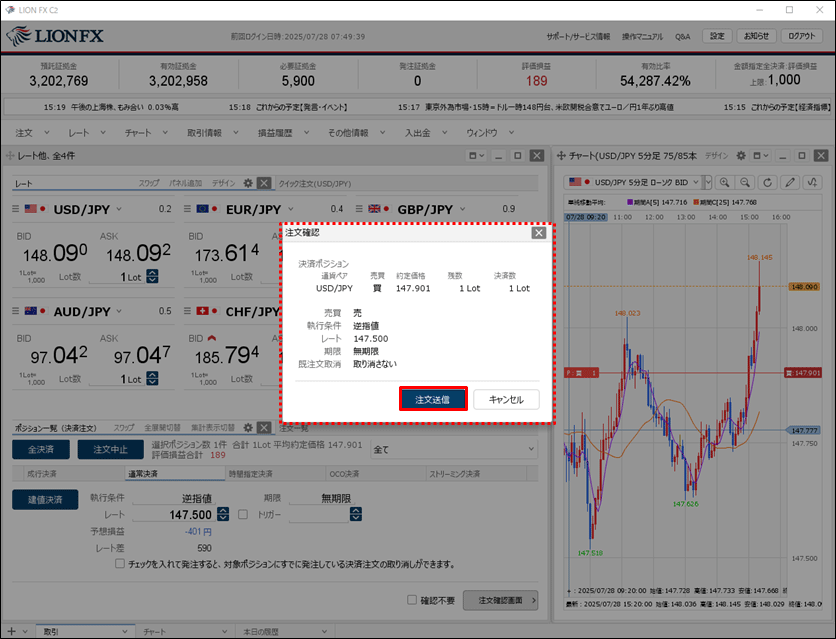Zoom out on the chart

tap(745, 182)
